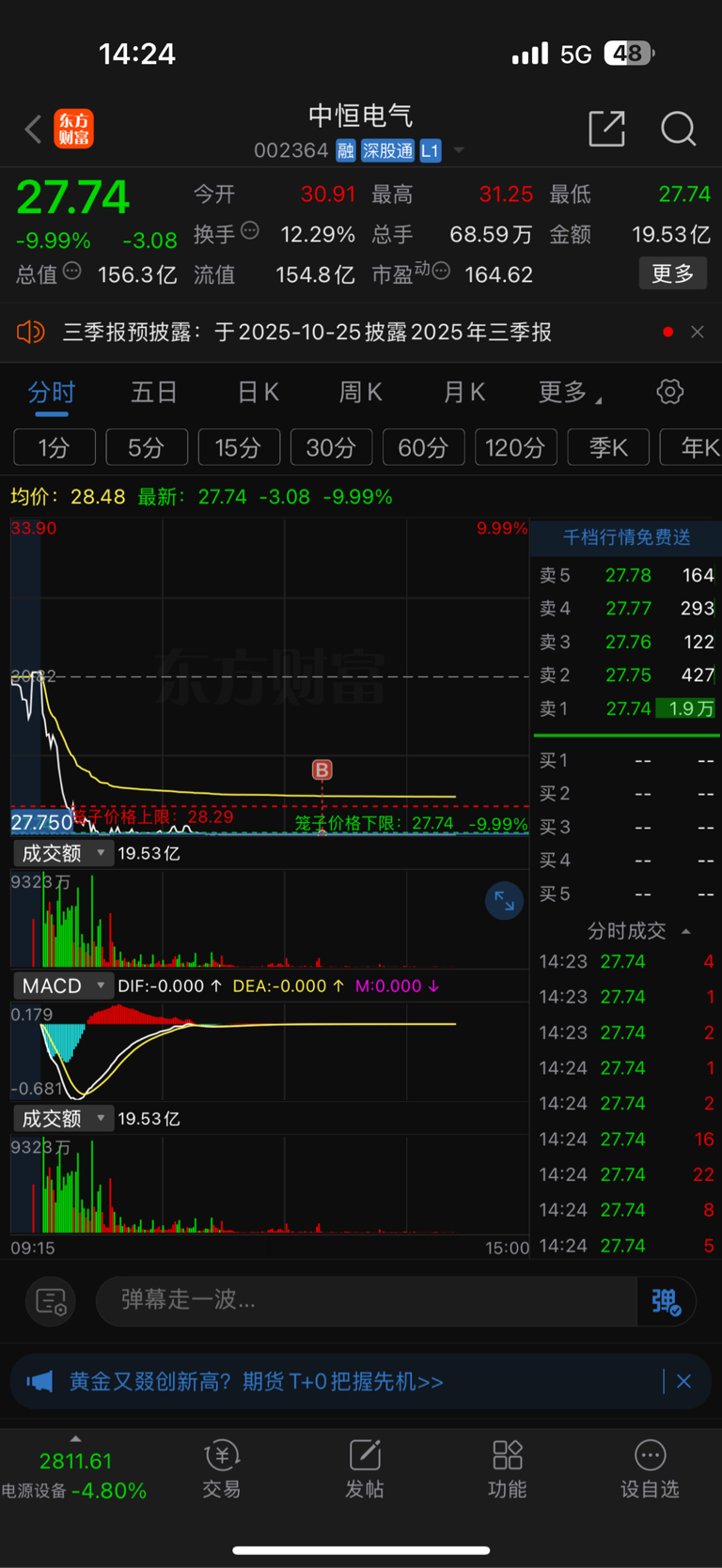Tap the red B marker on chart

pos(322,770)
